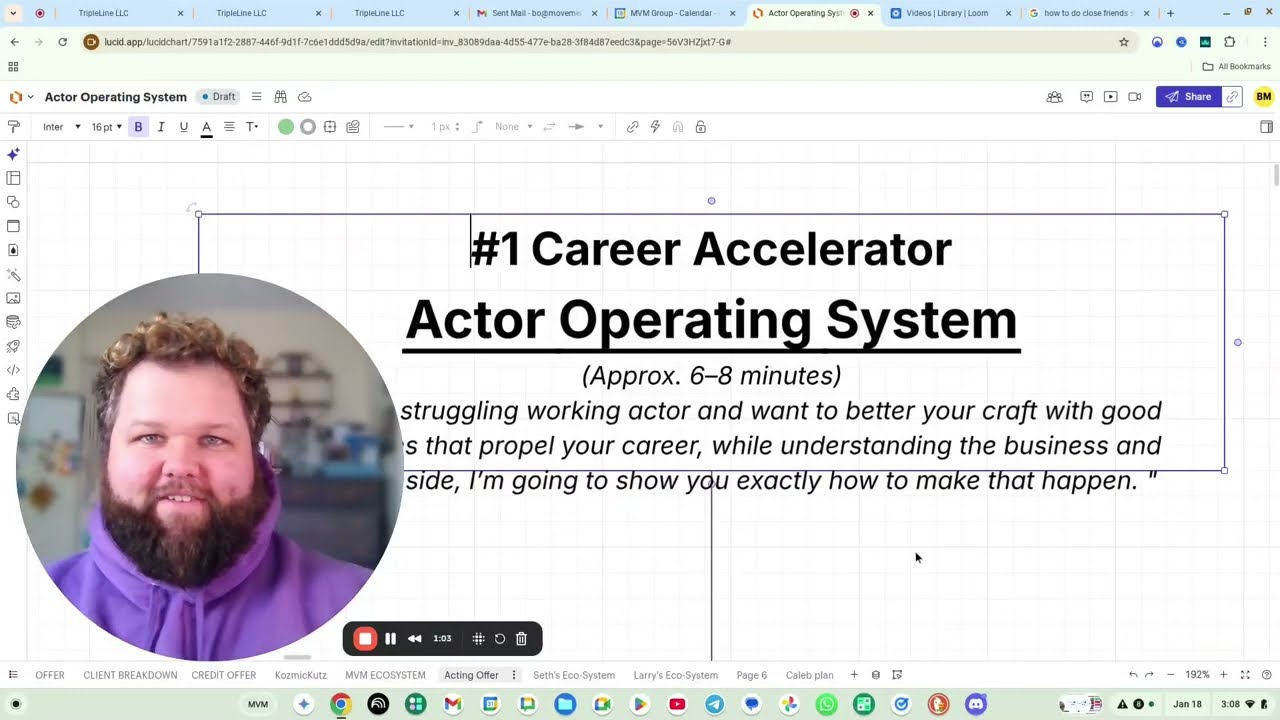Click the undo arrow in bottom bar

pos(1132,675)
